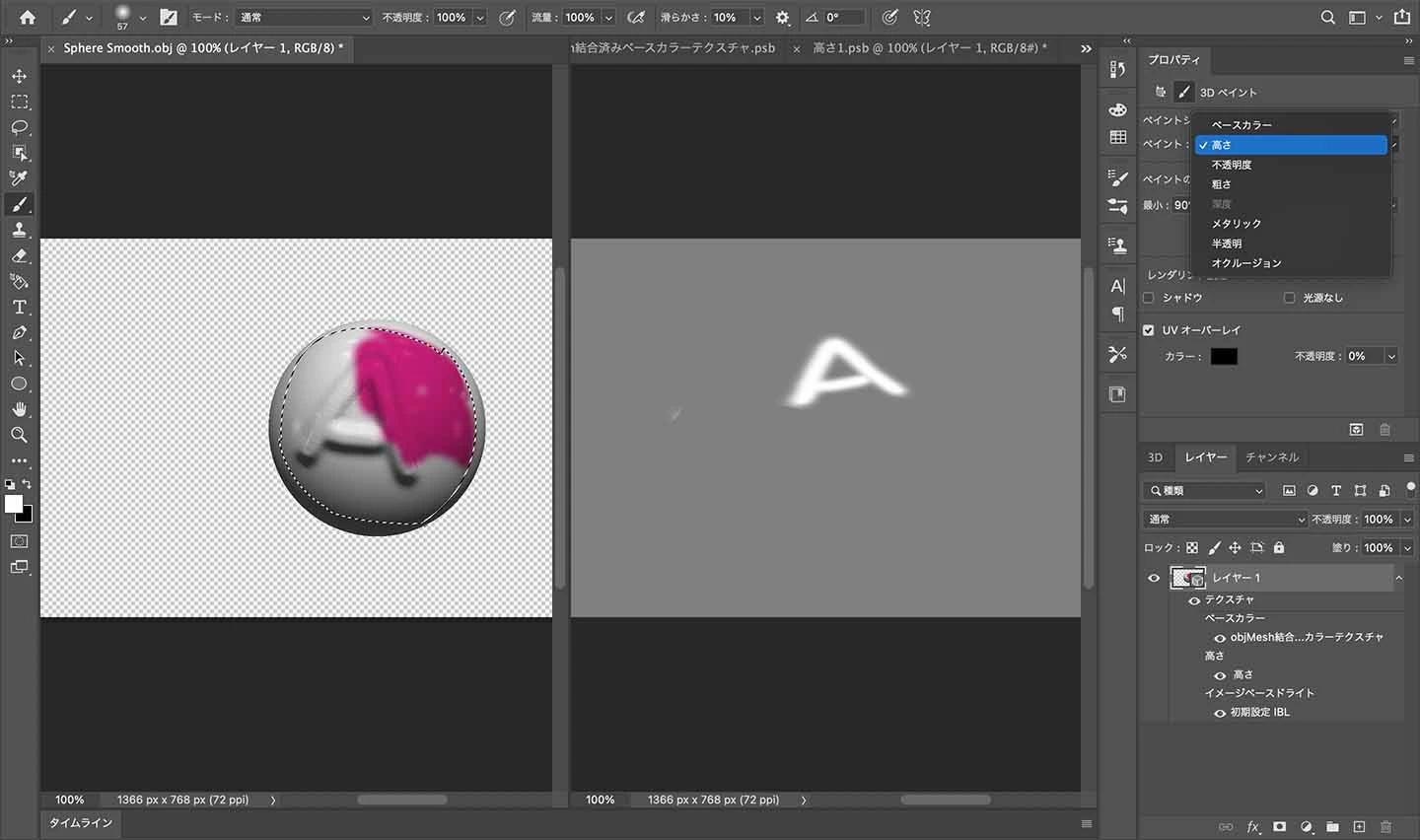Hide the 初期設定 IBL light
This screenshot has height=840, width=1420.
tap(1220, 713)
